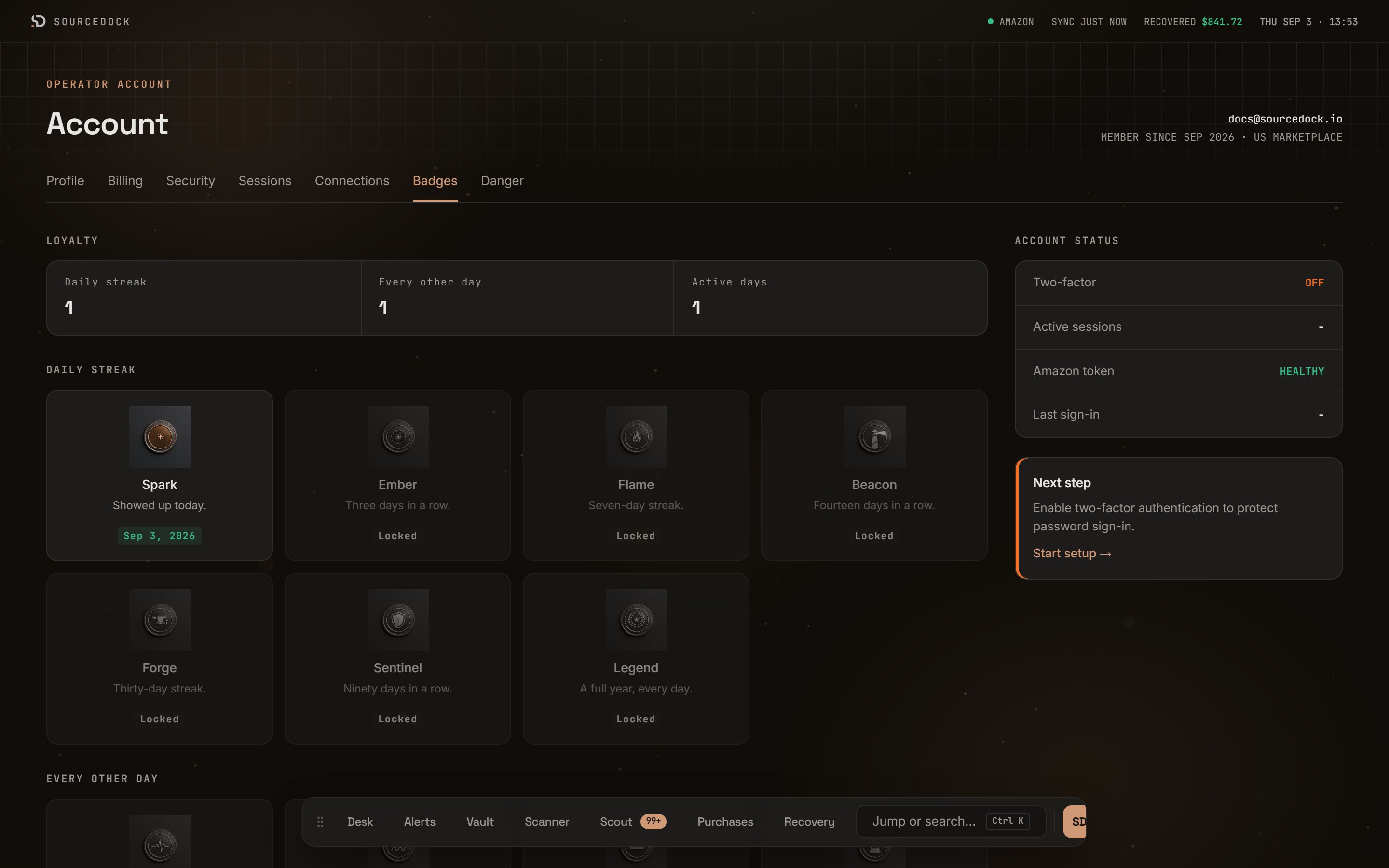Screen dimensions: 1389x868
Task: Click the Flame badge medallion
Action: pos(637,437)
